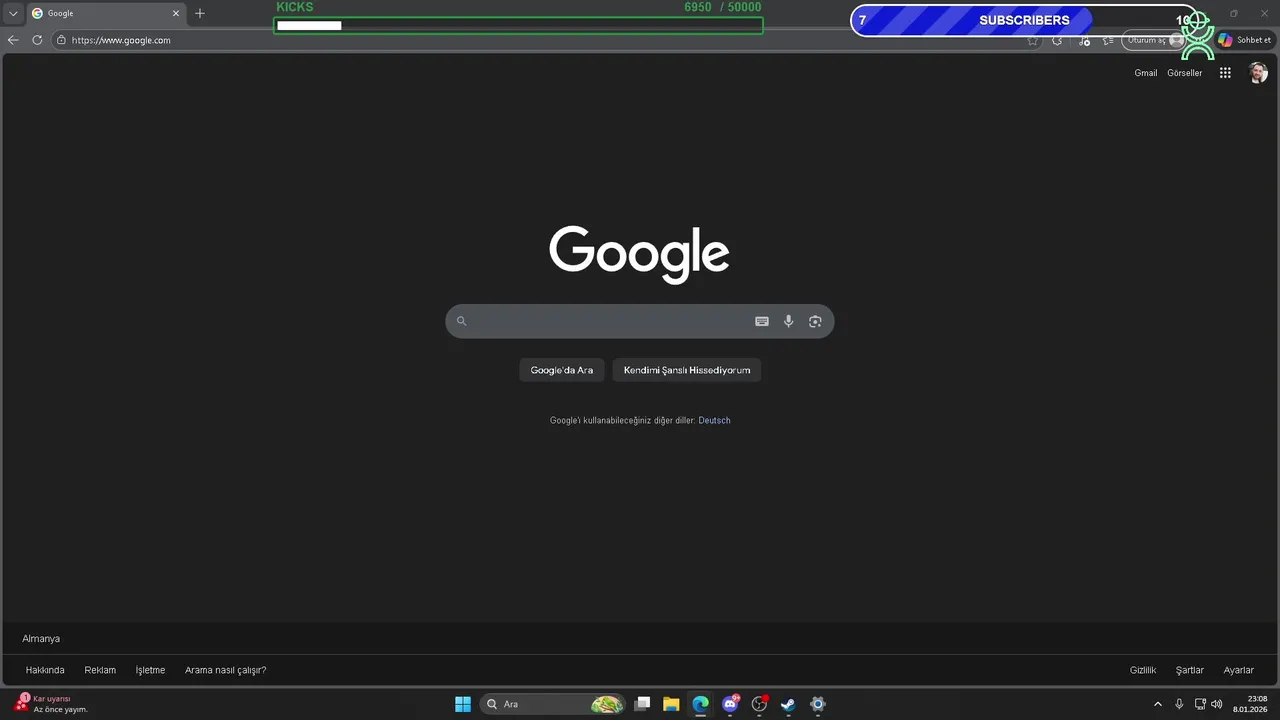Open the Reklam footer link
Image resolution: width=1280 pixels, height=720 pixels.
tap(100, 670)
